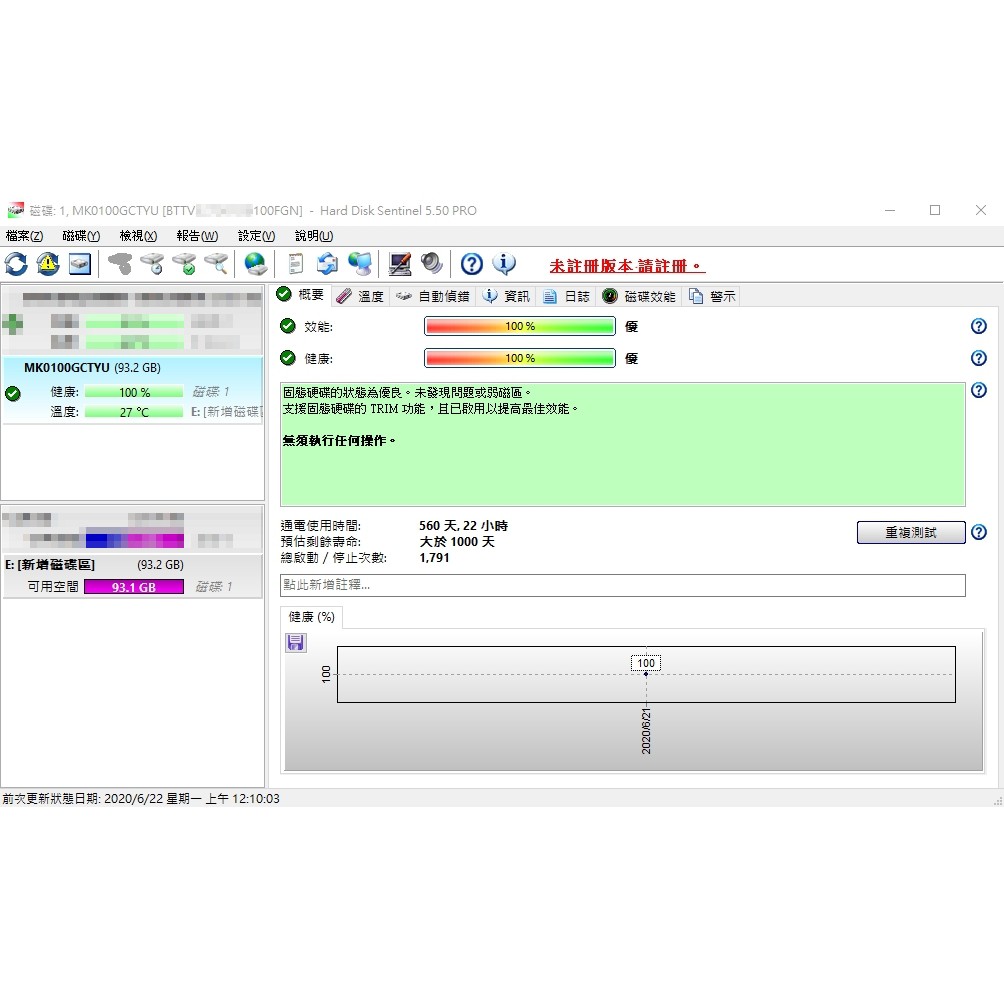Click the 27 °C temperature bar
The image size is (1004, 1004).
(134, 412)
